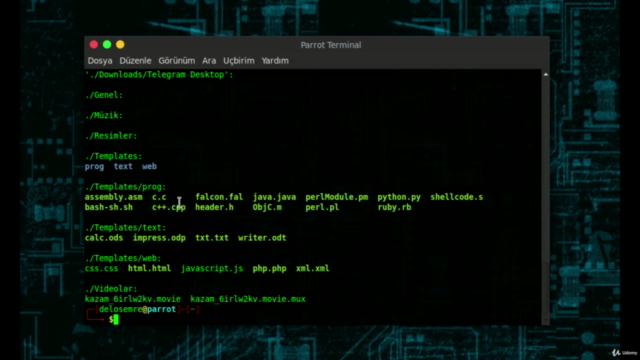The image size is (640, 360).
Task: Open the Uçbirim menu
Action: (x=239, y=61)
